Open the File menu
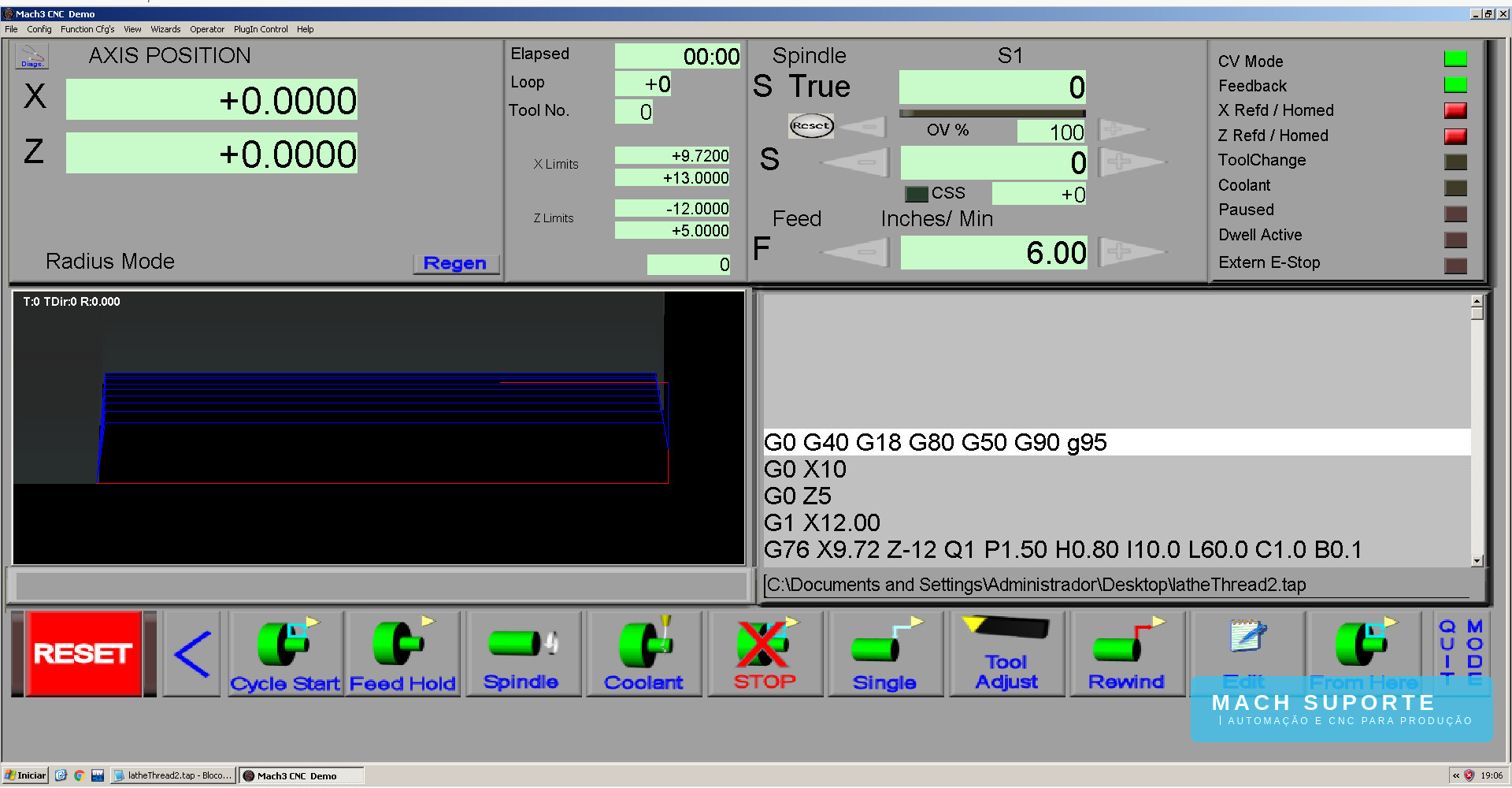The height and width of the screenshot is (788, 1512). pos(11,29)
